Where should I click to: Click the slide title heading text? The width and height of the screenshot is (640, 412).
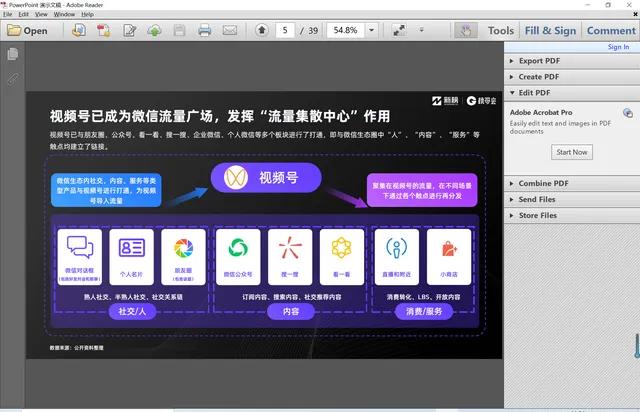[x=220, y=116]
